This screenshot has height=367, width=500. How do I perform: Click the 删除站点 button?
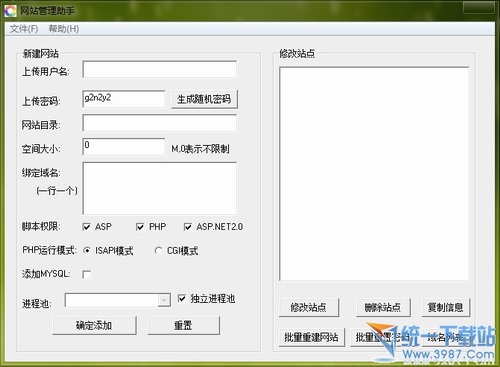383,307
